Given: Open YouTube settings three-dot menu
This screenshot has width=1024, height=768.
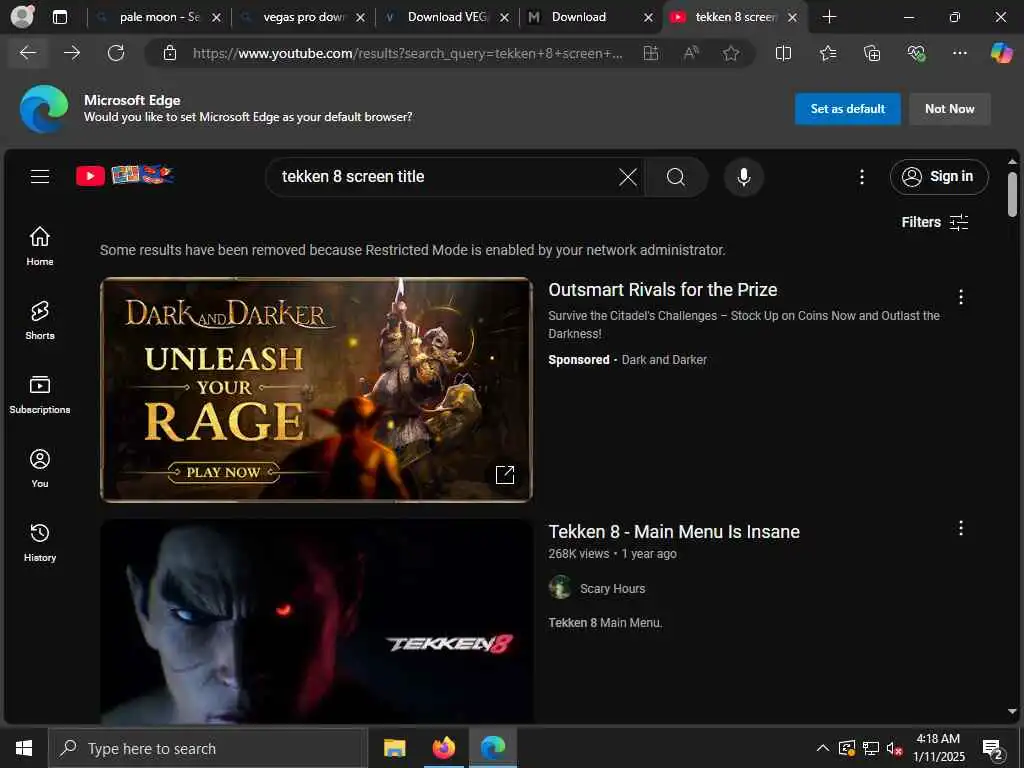Looking at the screenshot, I should pos(862,176).
